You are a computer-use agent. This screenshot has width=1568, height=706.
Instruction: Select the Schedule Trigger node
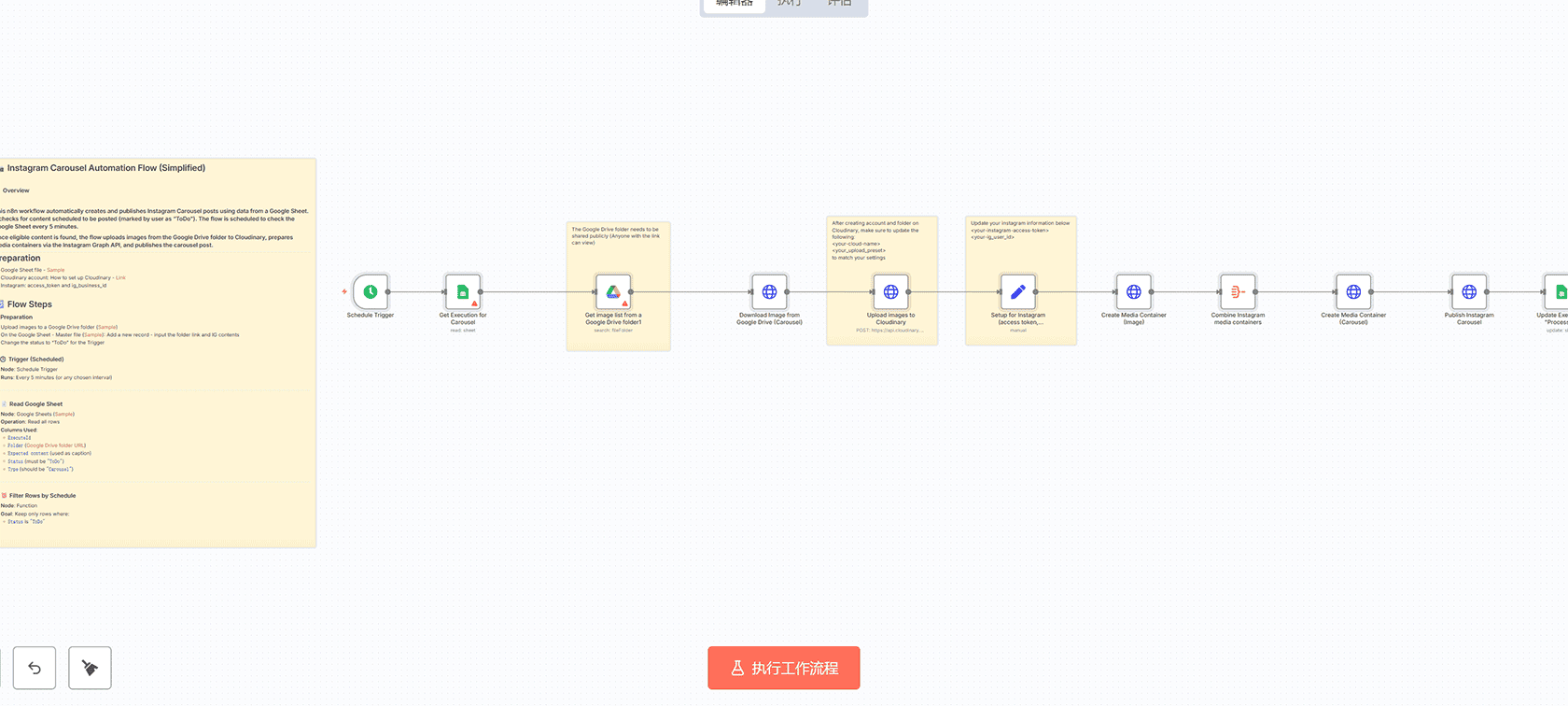(x=371, y=292)
